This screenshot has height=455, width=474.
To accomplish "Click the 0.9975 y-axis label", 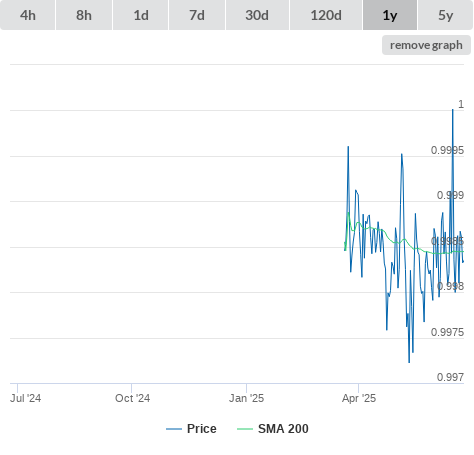I will click(447, 332).
